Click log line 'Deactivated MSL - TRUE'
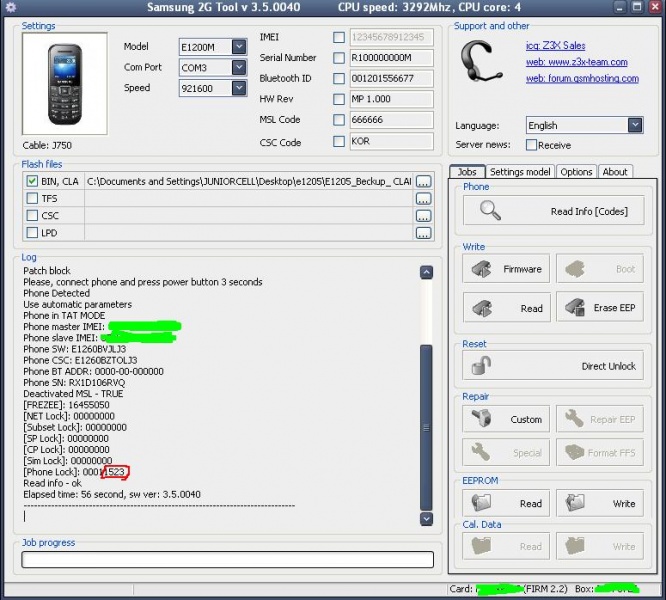 coord(73,394)
